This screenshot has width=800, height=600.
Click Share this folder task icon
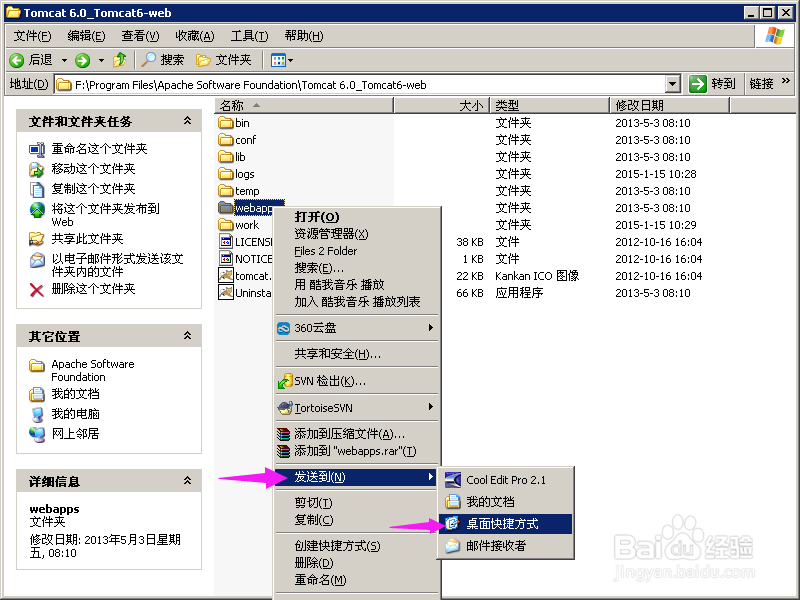pos(37,238)
